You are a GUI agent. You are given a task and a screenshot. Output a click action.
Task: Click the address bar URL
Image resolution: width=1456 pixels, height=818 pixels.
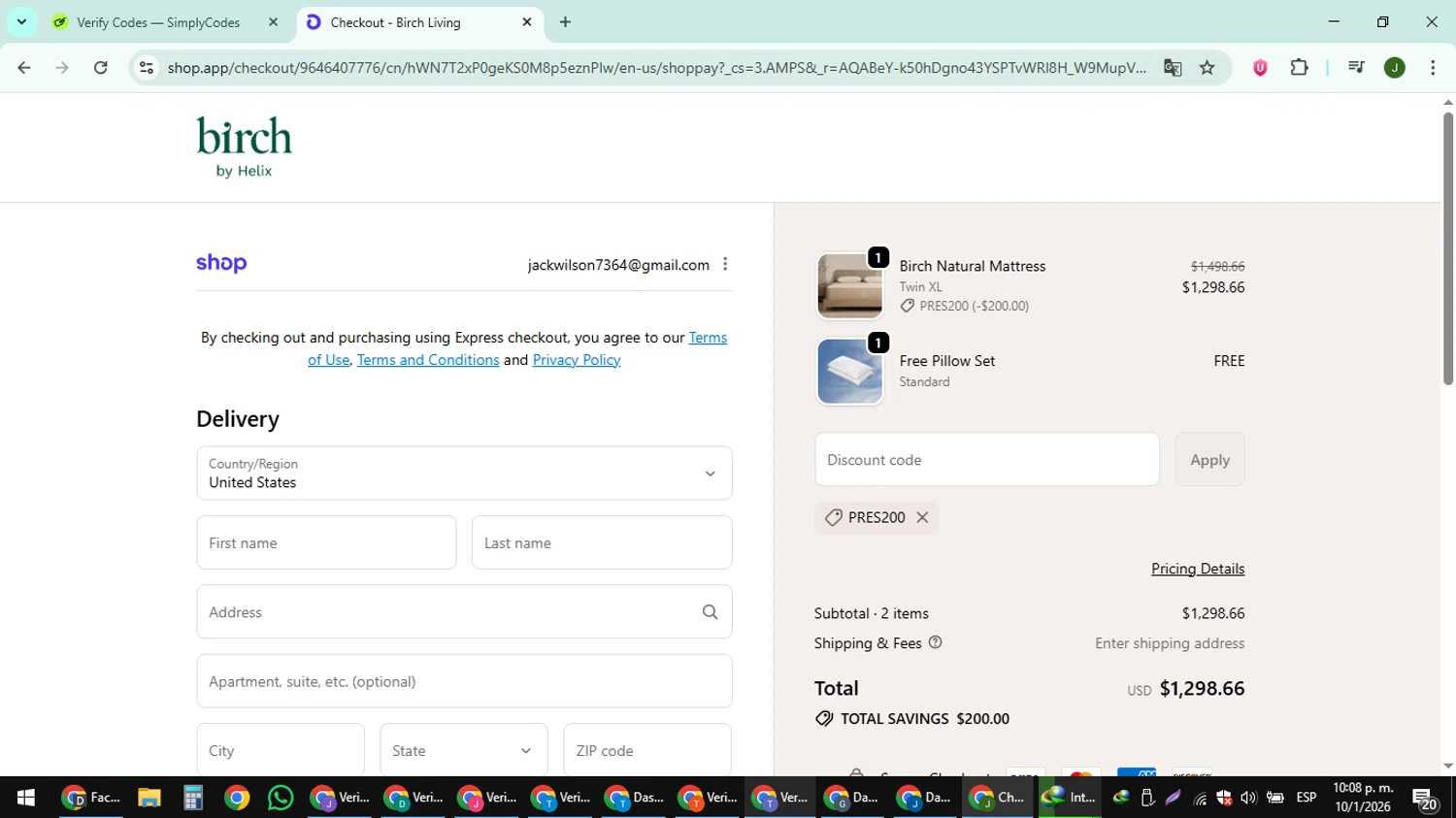click(656, 68)
